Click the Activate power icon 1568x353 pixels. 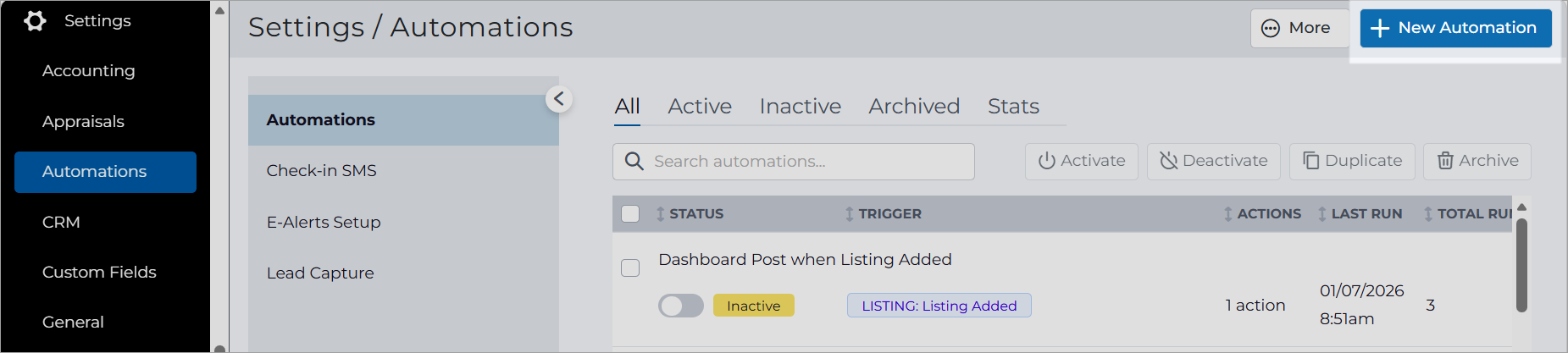(1047, 161)
